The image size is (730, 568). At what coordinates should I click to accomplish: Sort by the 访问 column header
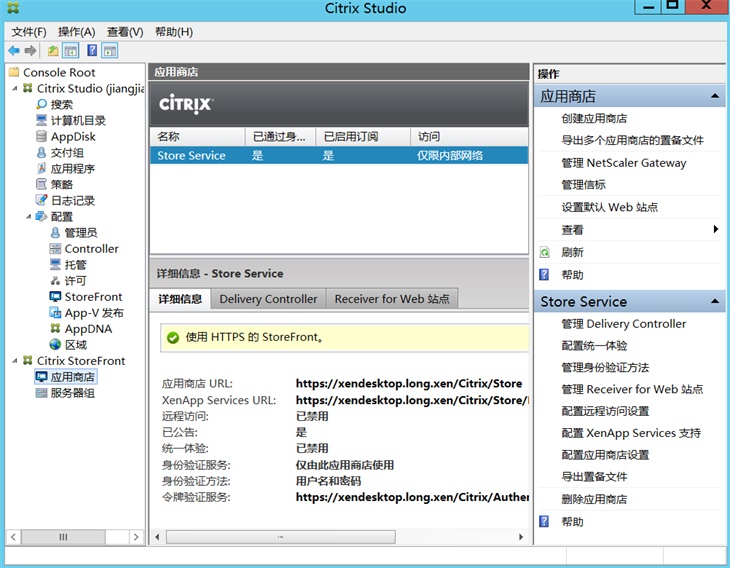point(469,136)
